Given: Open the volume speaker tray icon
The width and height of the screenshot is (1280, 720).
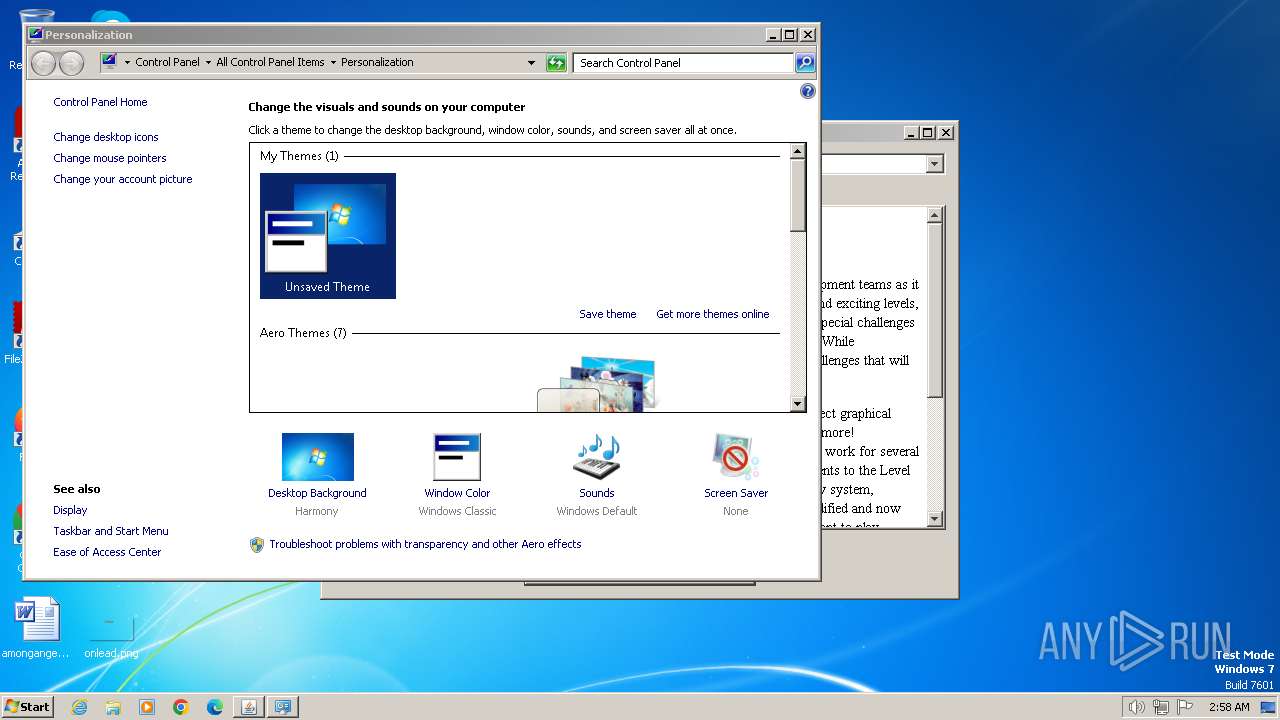Looking at the screenshot, I should click(1137, 707).
